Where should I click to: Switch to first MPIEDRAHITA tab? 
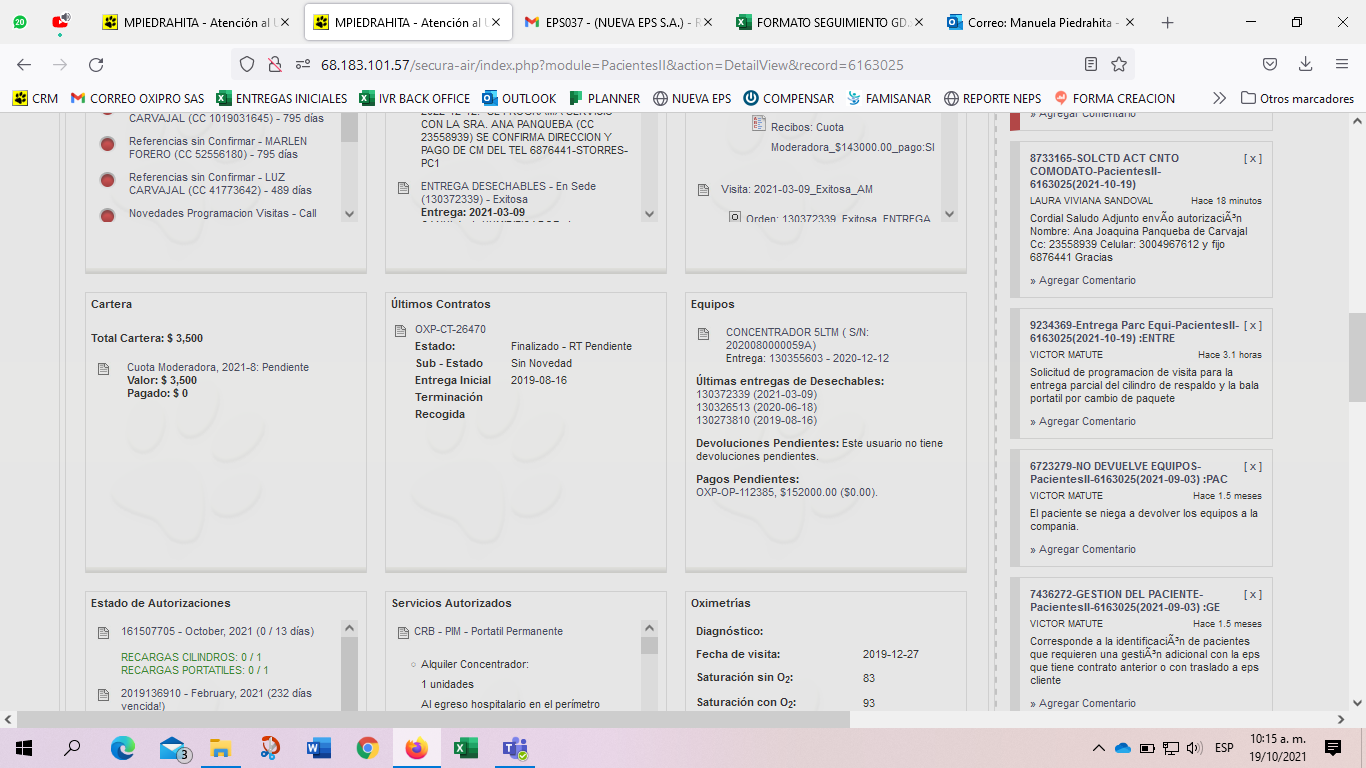197,22
